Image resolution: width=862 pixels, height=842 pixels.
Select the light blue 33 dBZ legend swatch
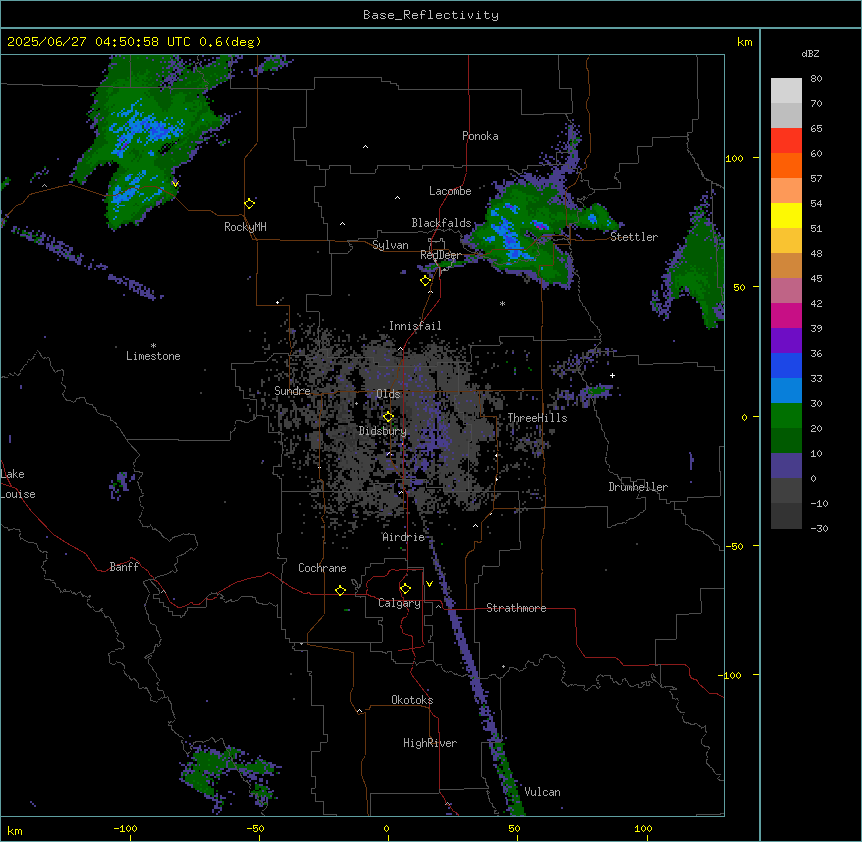click(x=786, y=391)
